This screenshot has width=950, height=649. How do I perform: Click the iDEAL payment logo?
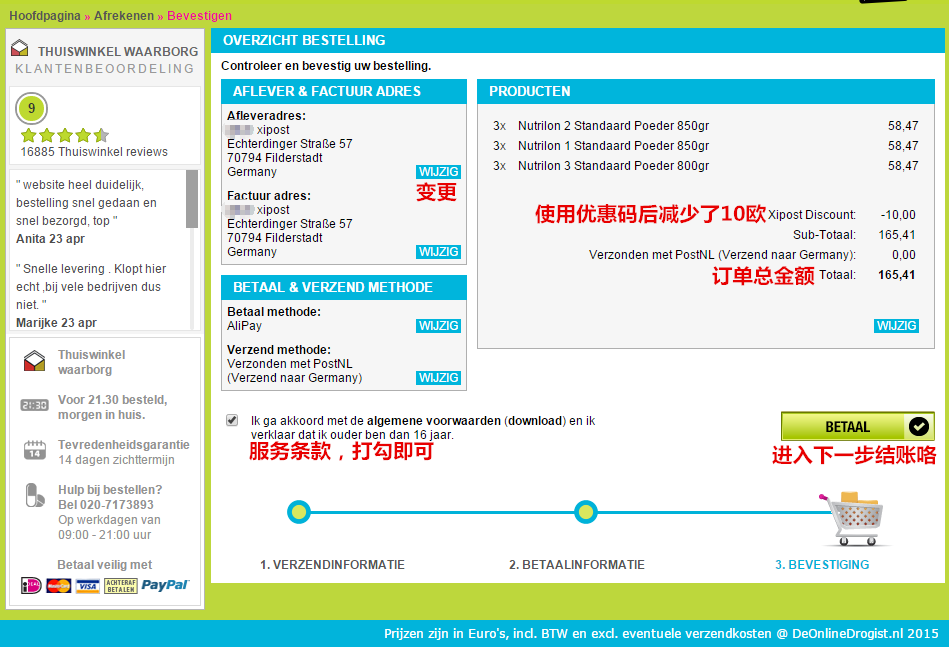pos(32,585)
